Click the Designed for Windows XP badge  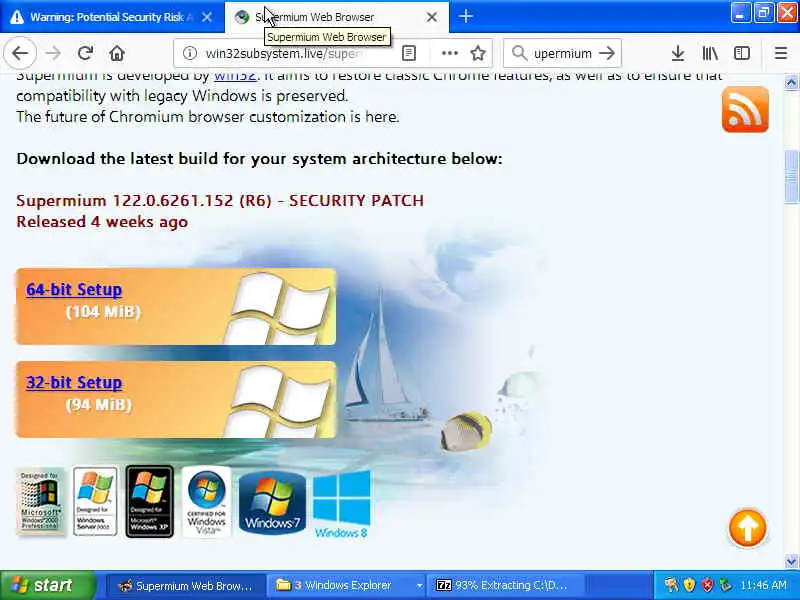[149, 501]
